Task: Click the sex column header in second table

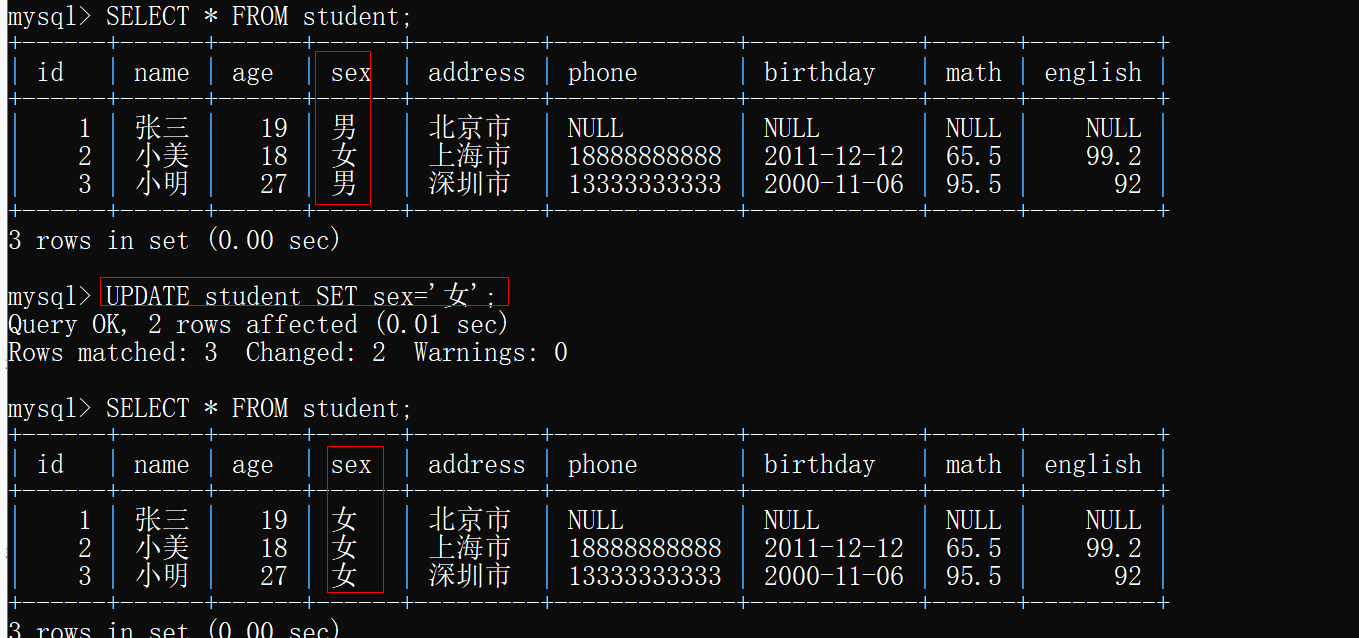Action: click(x=350, y=465)
